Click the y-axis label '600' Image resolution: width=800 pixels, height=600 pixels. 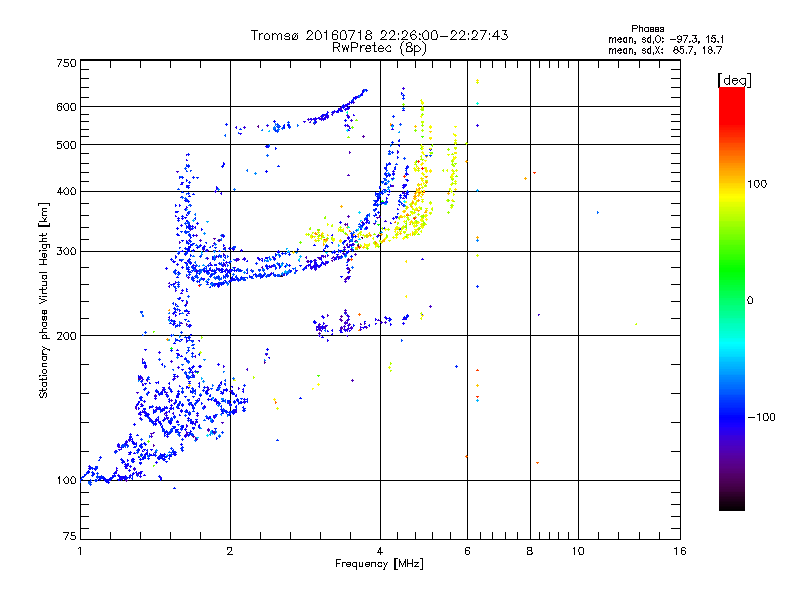click(66, 107)
